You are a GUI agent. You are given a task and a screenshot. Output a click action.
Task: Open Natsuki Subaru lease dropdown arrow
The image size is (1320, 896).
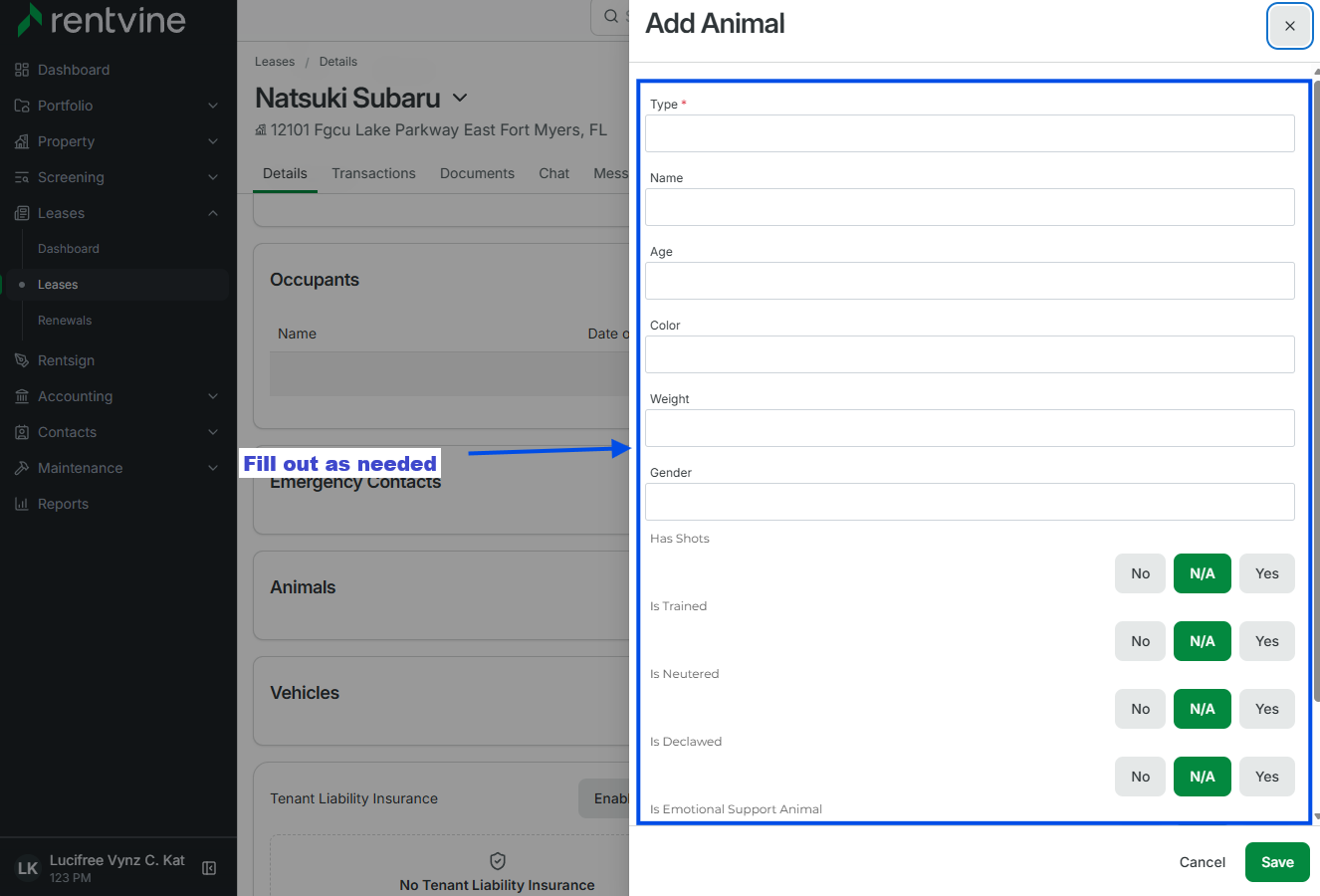(460, 98)
